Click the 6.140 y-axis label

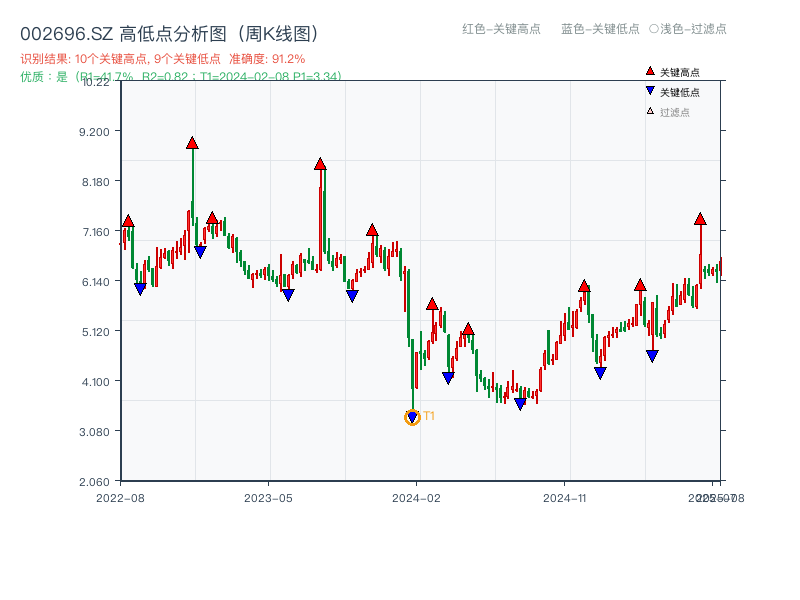point(96,282)
